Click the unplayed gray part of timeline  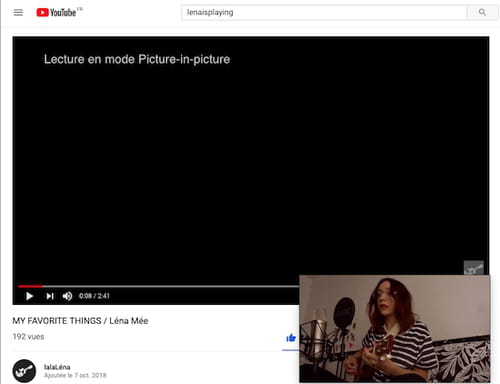pyautogui.click(x=171, y=286)
